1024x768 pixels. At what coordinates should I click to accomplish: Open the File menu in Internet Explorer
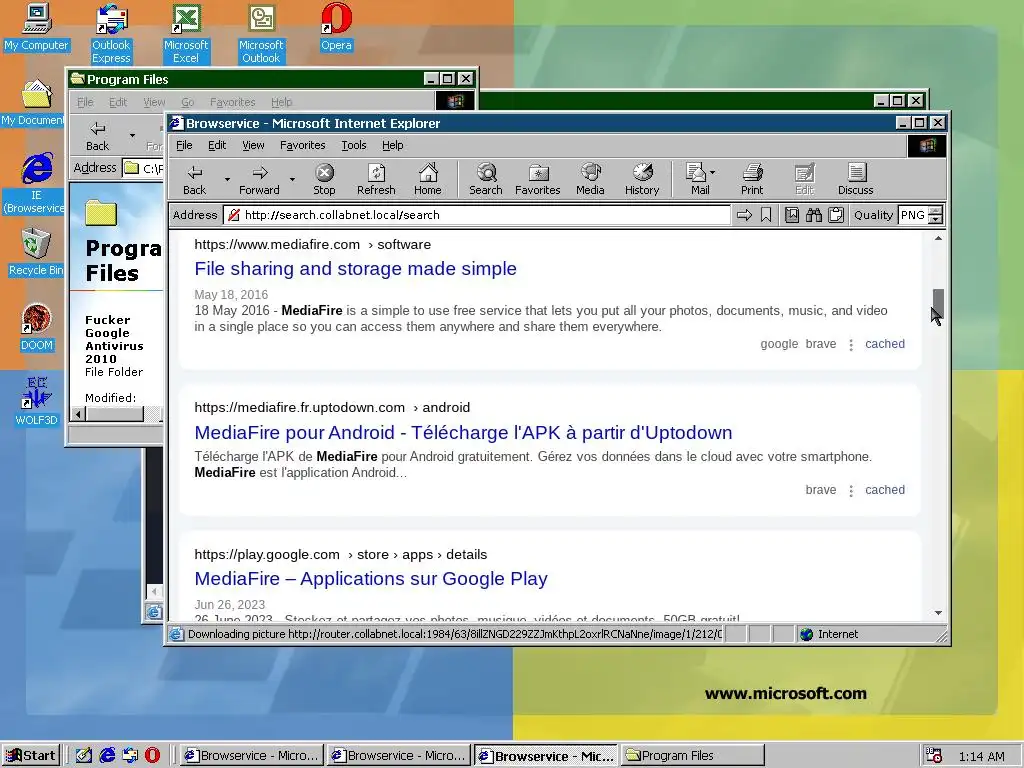click(x=184, y=145)
